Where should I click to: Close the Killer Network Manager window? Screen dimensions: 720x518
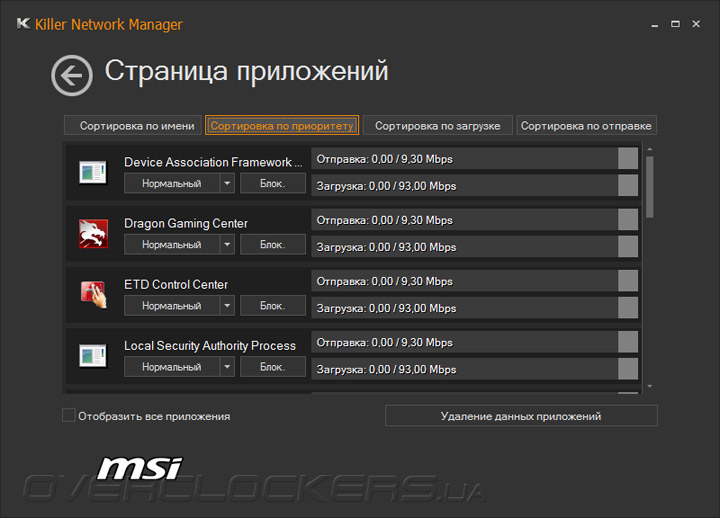tap(696, 23)
